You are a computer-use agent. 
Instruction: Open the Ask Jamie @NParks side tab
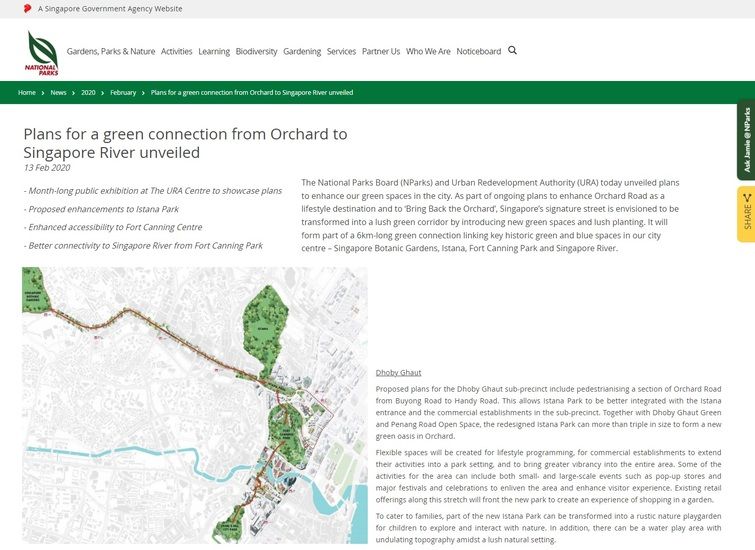pos(745,140)
